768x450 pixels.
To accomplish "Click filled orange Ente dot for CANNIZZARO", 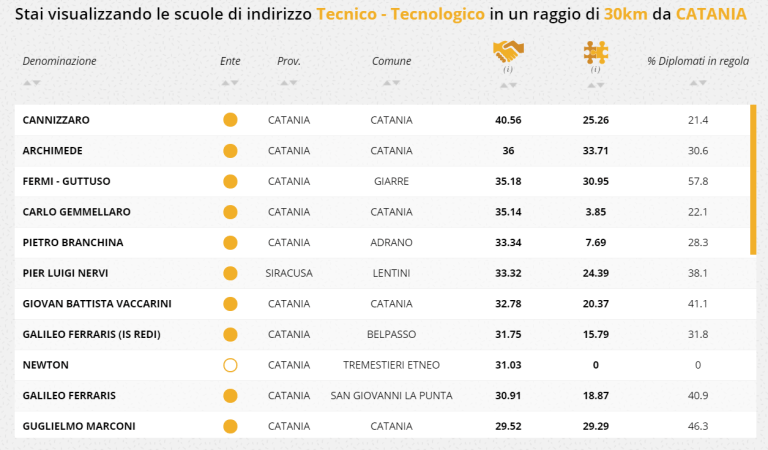I will (x=230, y=120).
